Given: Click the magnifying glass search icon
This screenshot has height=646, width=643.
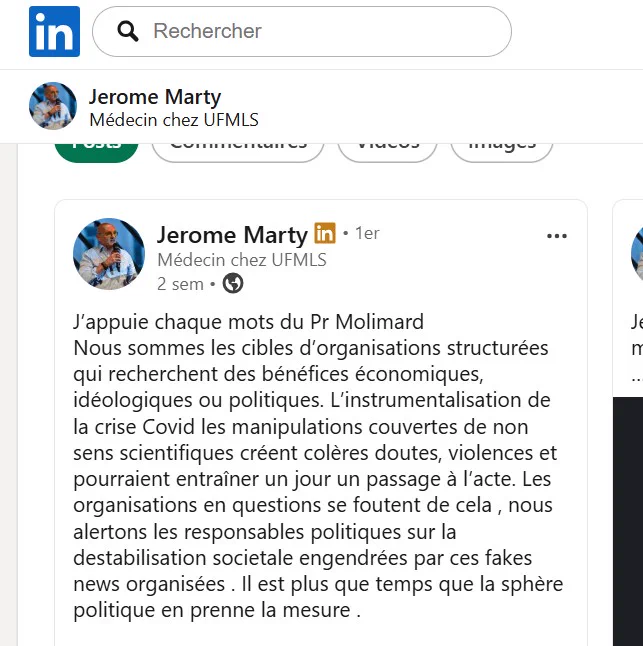Looking at the screenshot, I should tap(128, 31).
